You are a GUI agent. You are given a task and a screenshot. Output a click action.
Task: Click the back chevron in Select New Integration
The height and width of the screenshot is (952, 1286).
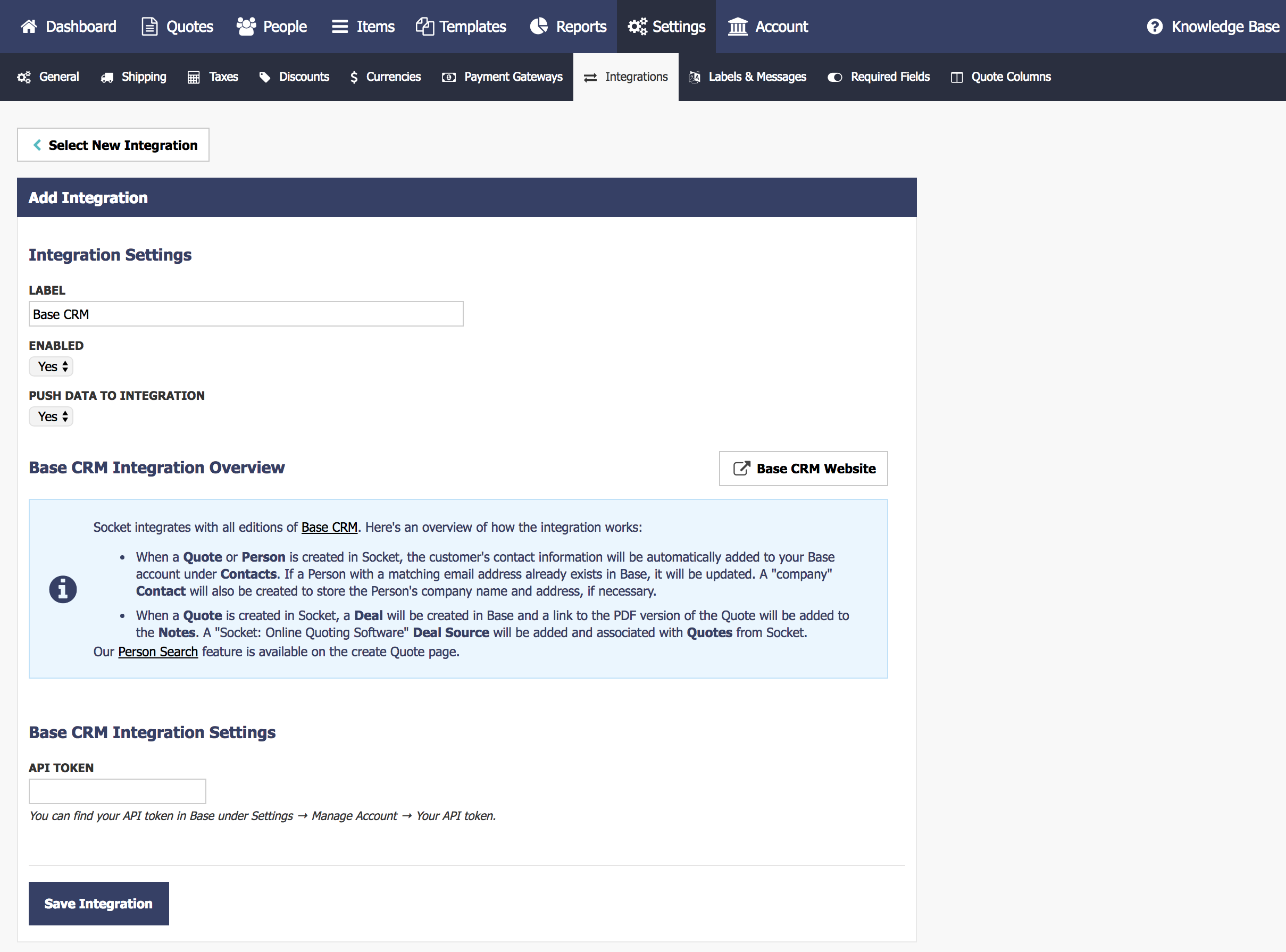coord(37,145)
